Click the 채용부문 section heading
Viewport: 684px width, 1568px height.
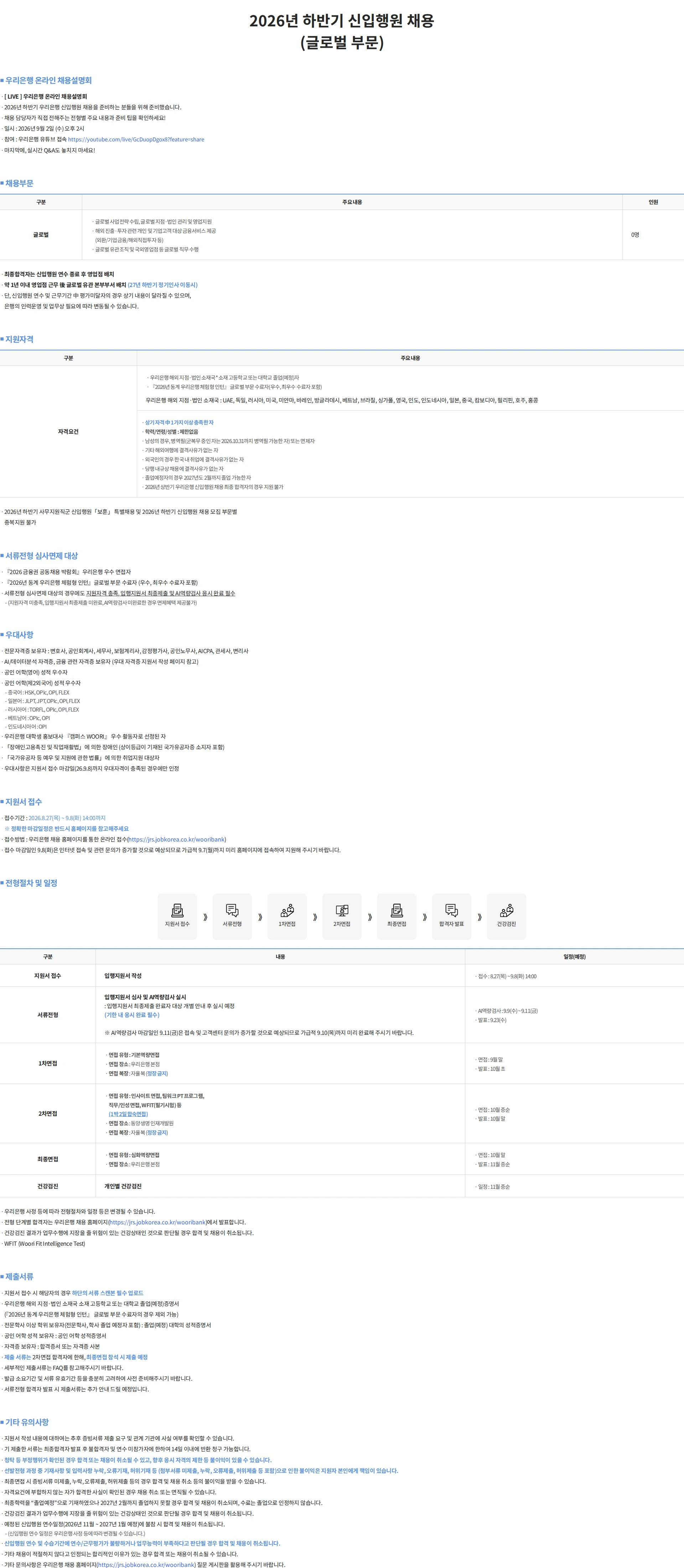(x=20, y=183)
